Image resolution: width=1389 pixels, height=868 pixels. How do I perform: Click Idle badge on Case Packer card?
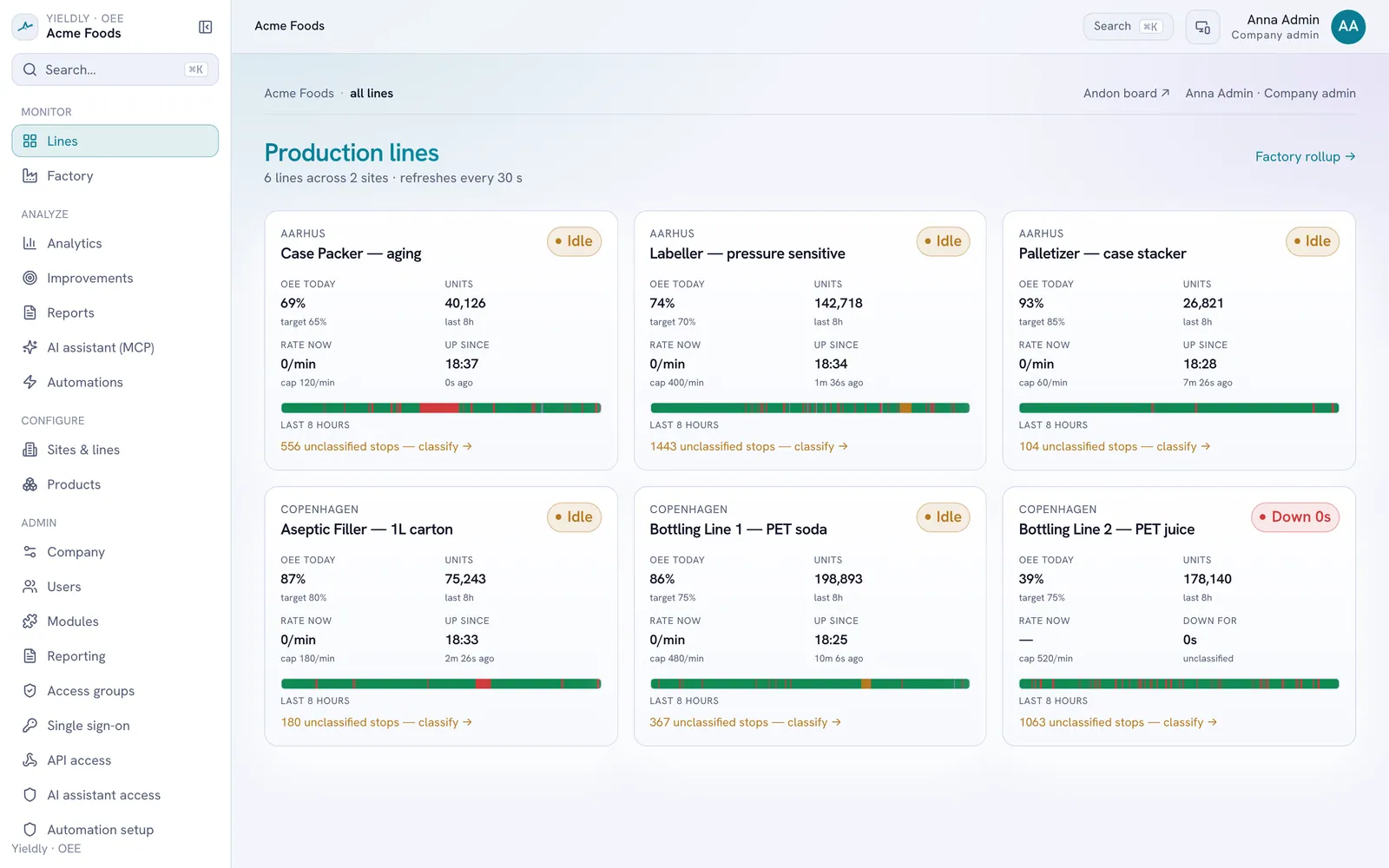574,241
